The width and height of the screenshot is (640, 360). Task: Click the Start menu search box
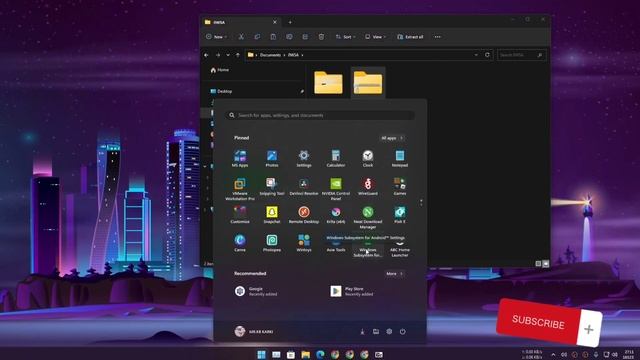(x=320, y=116)
